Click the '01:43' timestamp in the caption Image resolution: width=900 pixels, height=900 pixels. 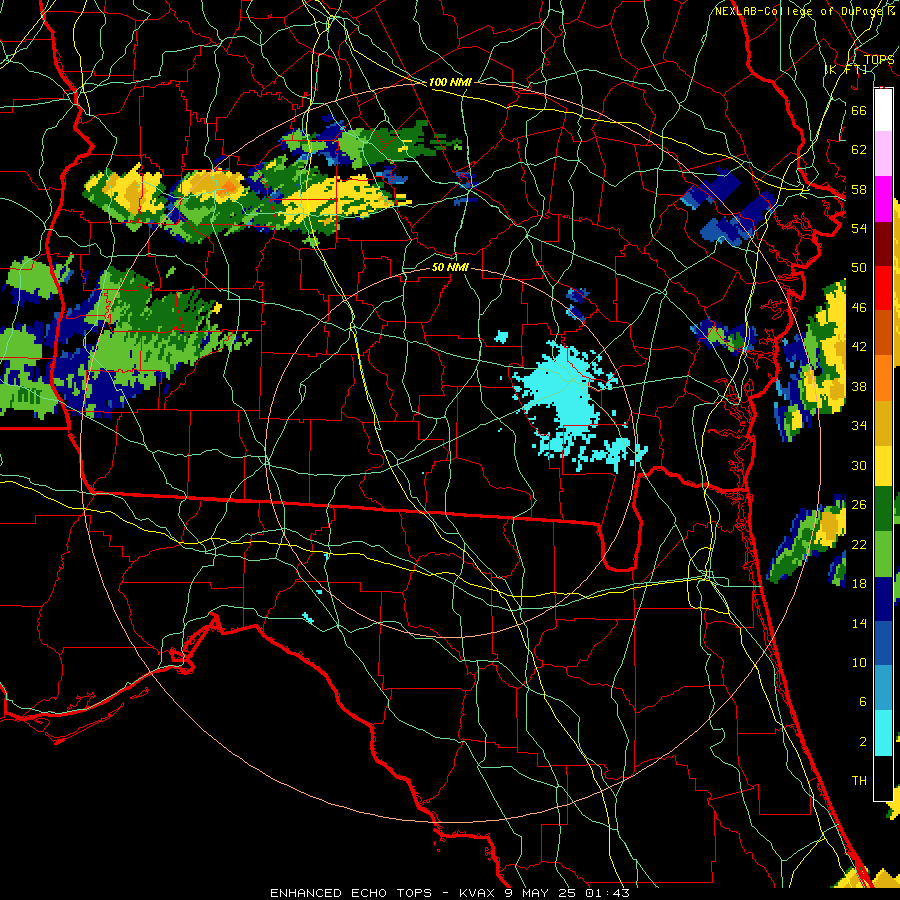pos(607,893)
